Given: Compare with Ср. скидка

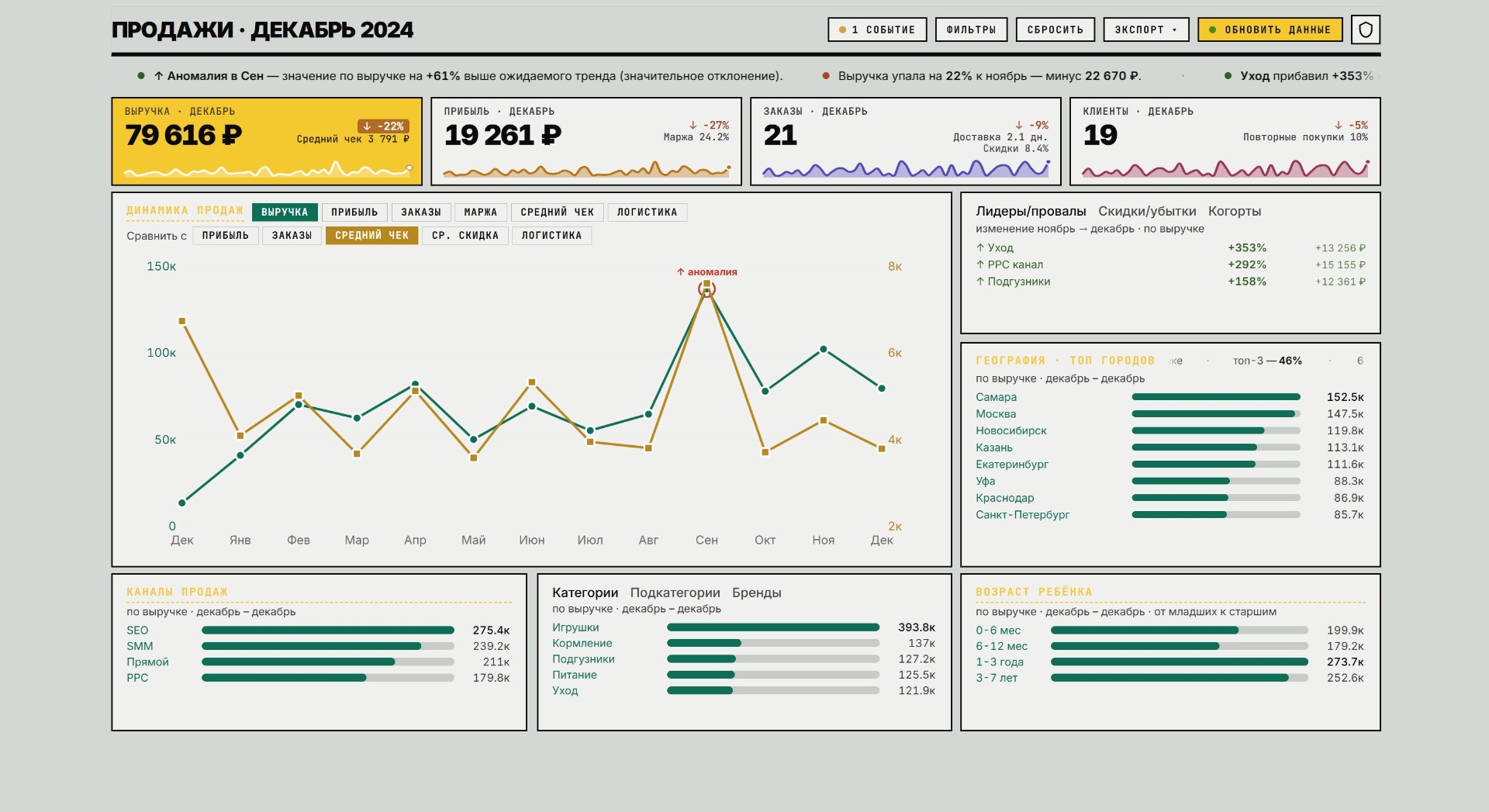Looking at the screenshot, I should (465, 236).
